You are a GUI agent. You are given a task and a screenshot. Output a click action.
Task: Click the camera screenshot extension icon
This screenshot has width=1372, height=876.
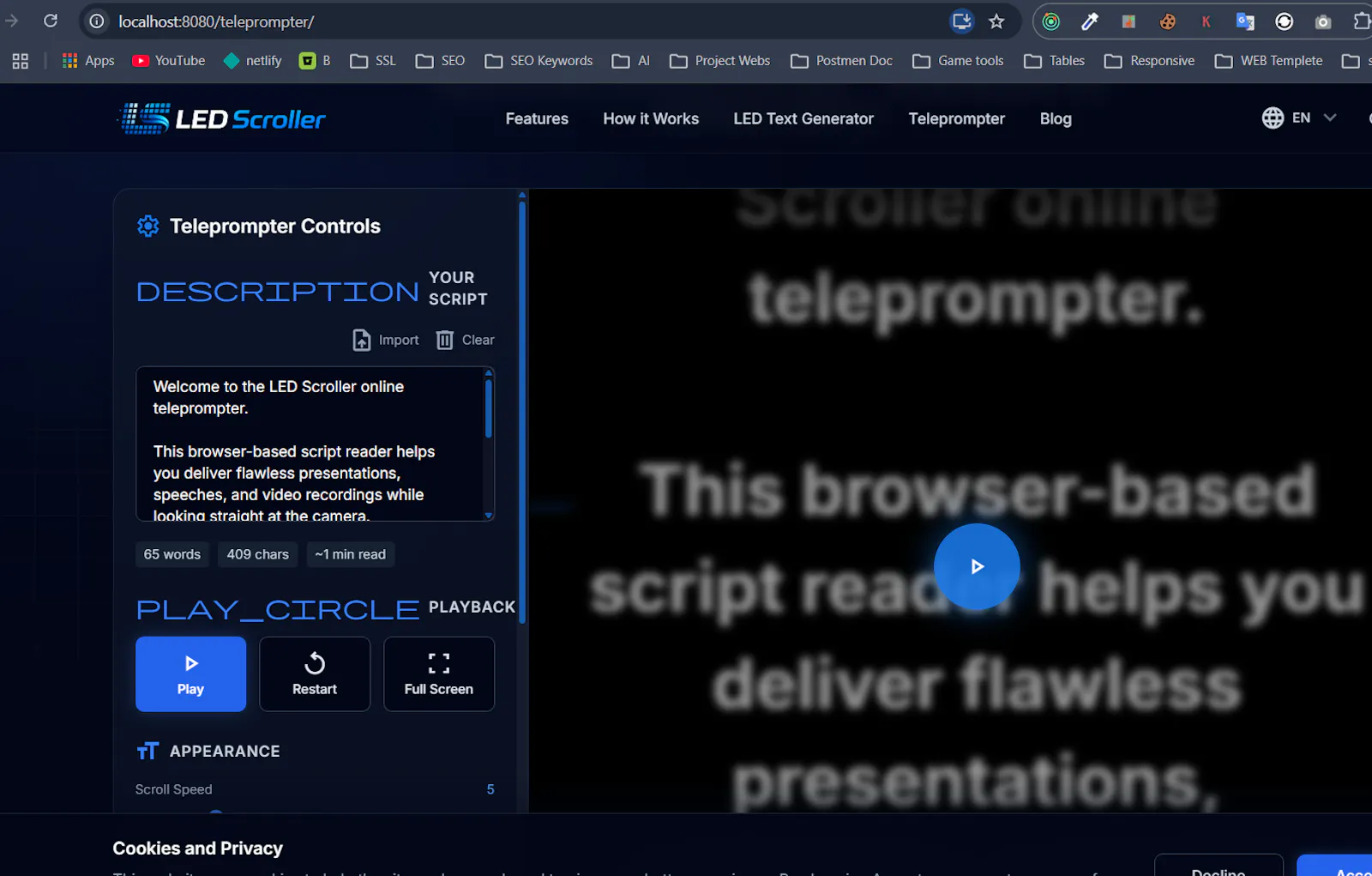(1323, 21)
